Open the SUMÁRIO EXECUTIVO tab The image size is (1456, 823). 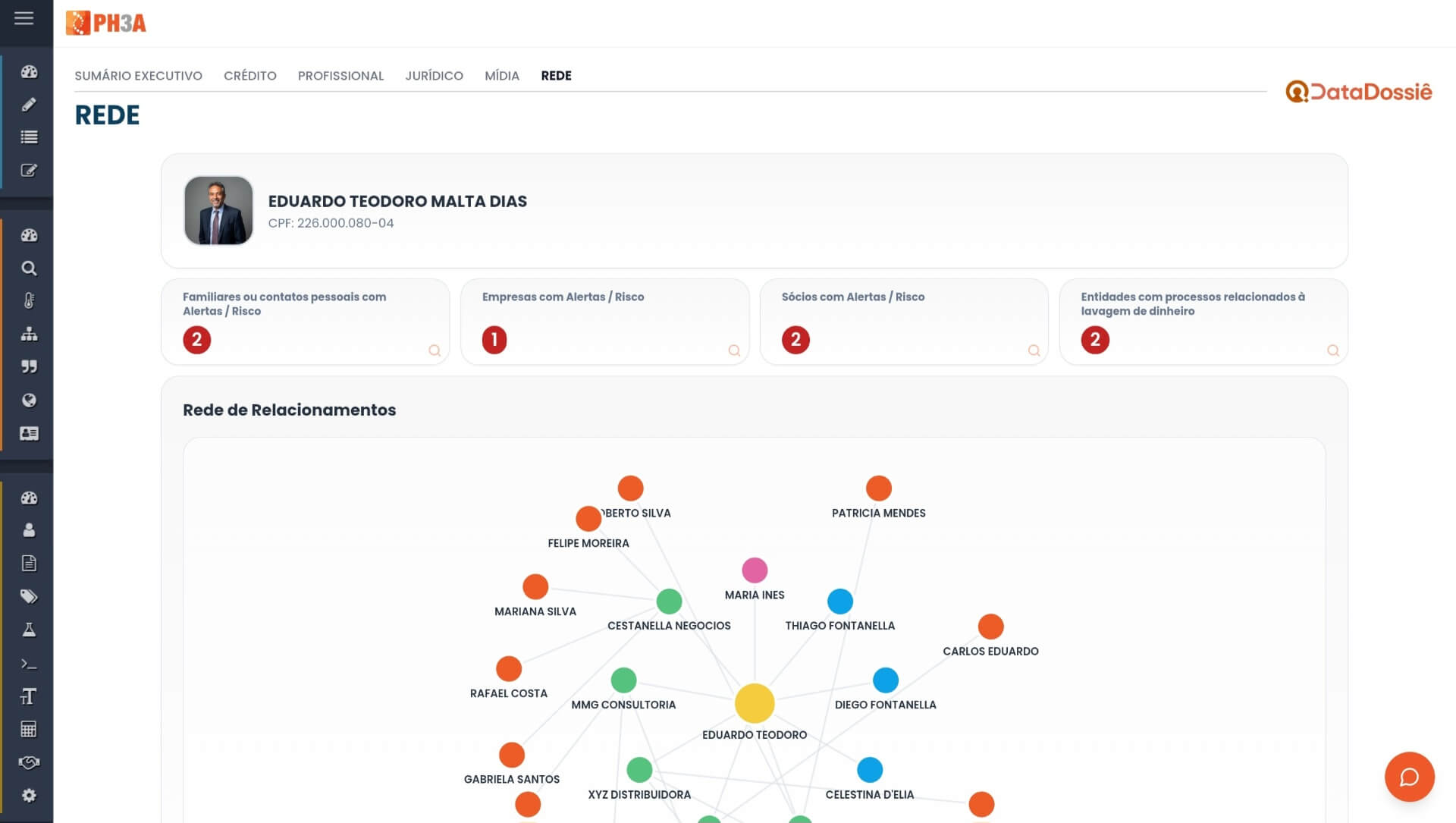point(138,76)
